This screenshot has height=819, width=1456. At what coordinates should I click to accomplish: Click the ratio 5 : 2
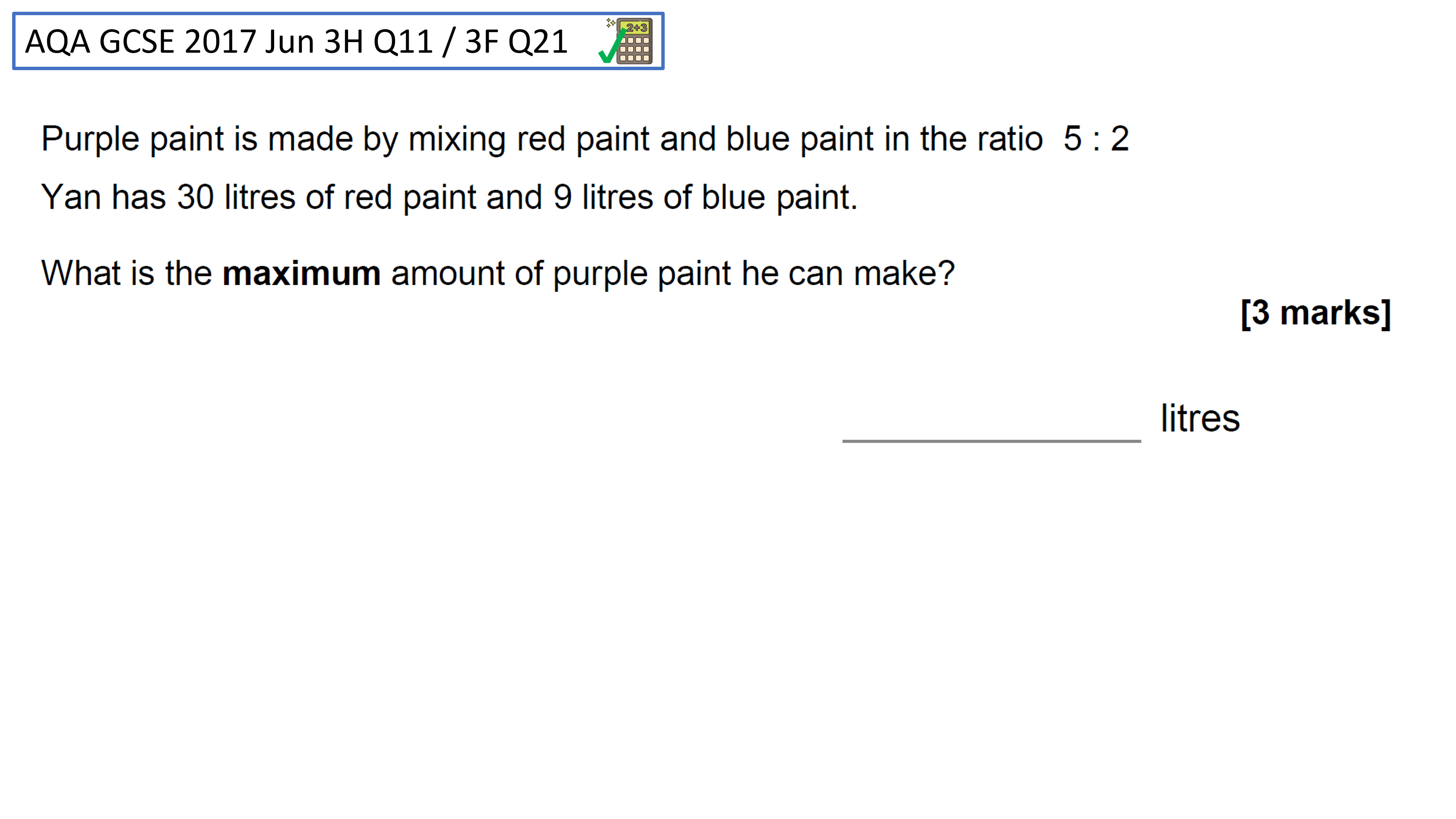1096,139
